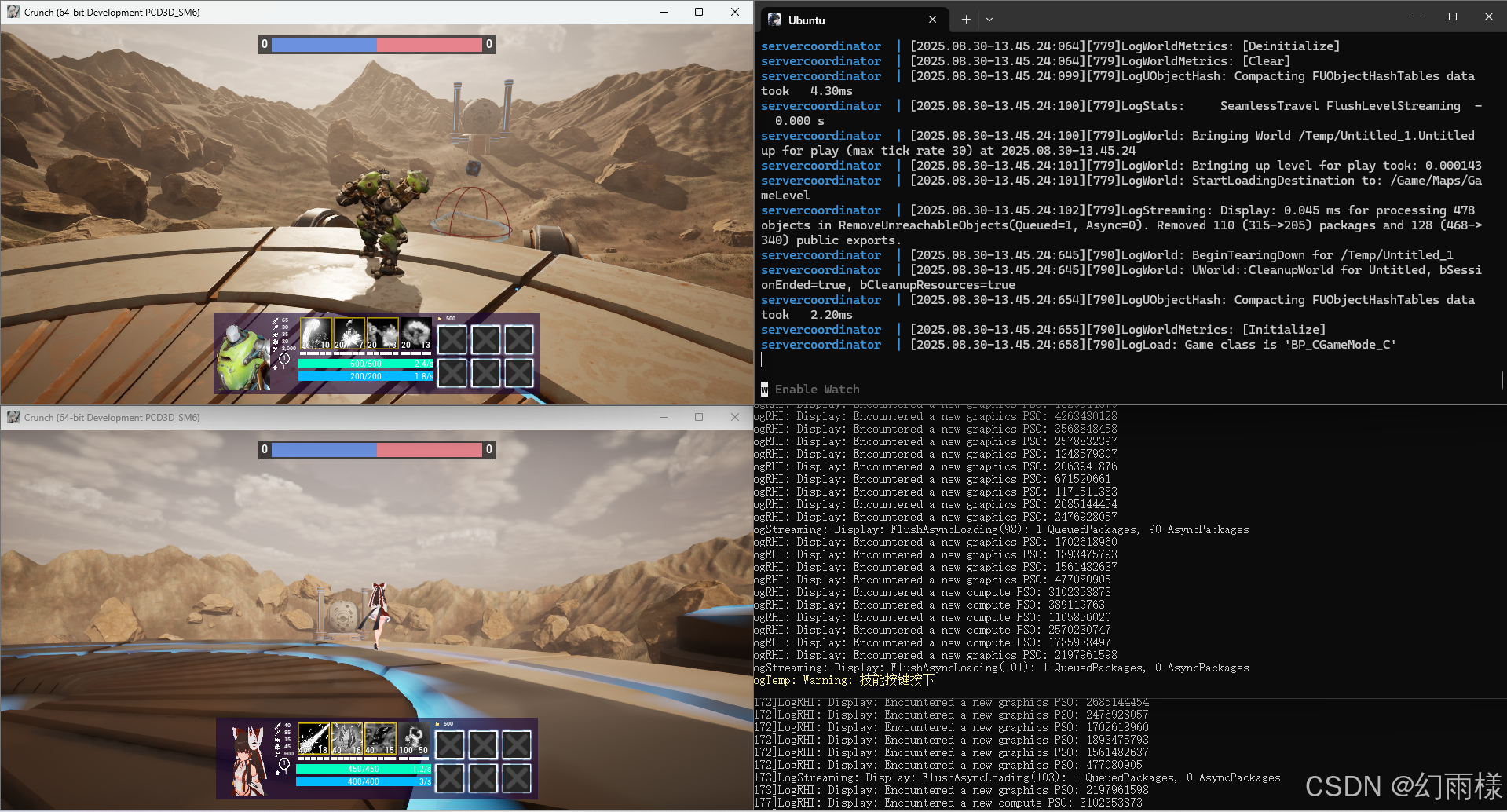This screenshot has width=1507, height=812.
Task: Click the bottom Crunch window title bar
Action: coord(377,417)
